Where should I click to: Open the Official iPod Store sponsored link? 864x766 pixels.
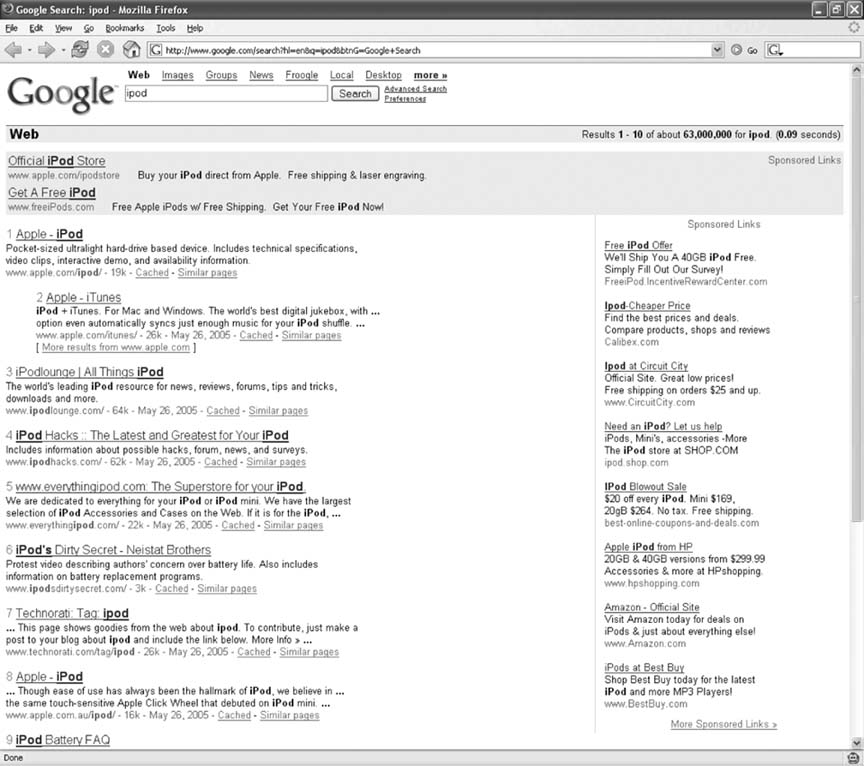(57, 161)
